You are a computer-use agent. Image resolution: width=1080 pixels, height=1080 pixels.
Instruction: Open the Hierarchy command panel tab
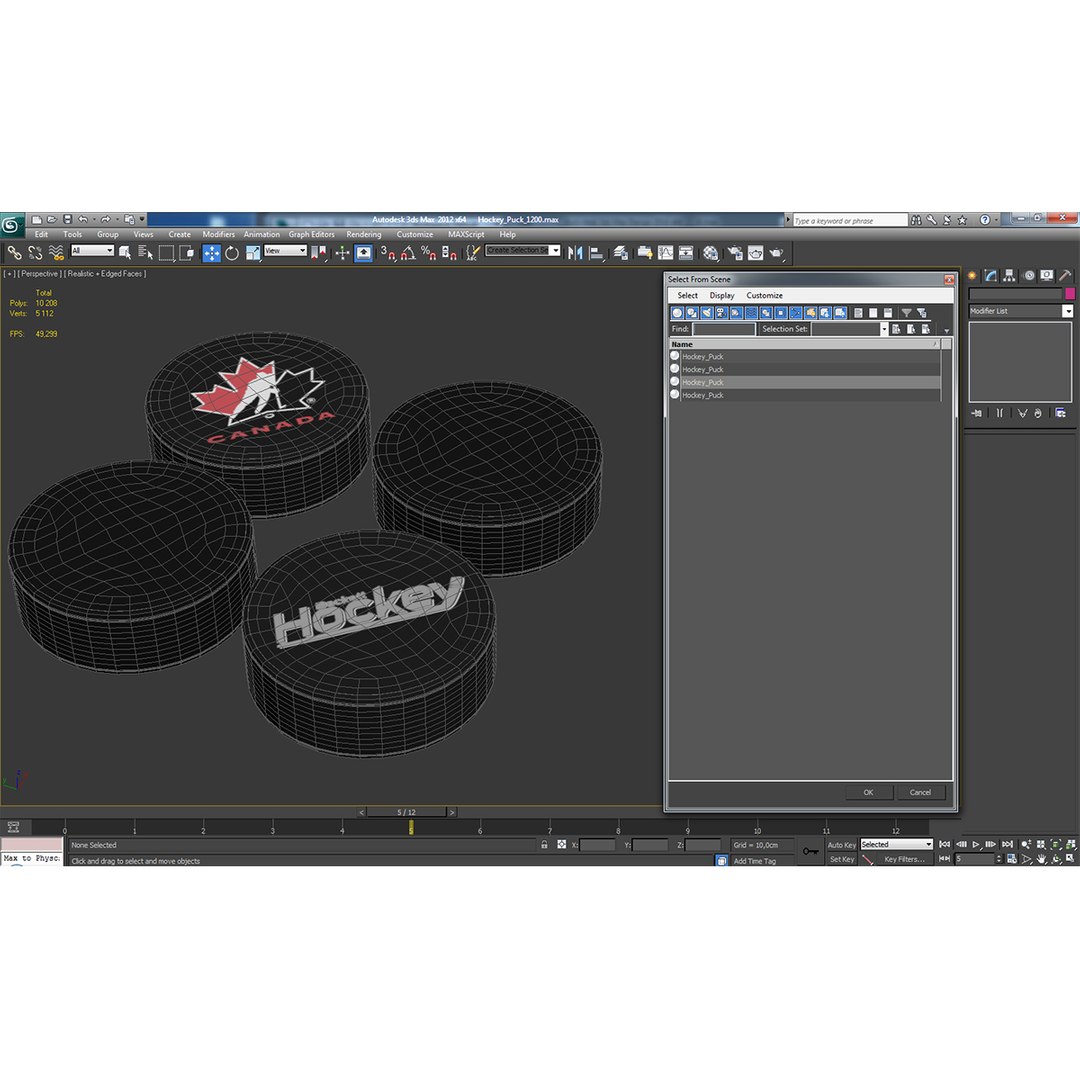pos(1009,276)
